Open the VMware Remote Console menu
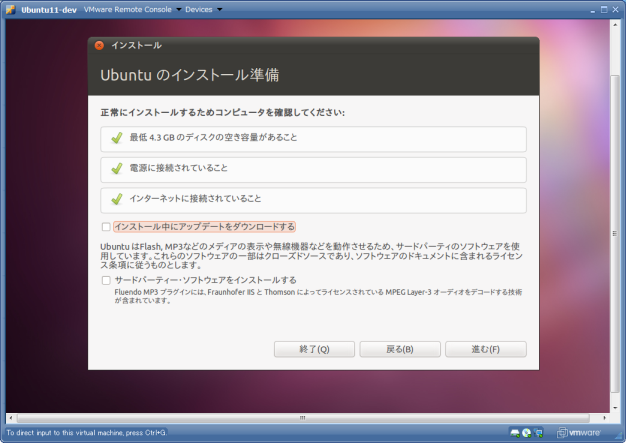Screen dimensions: 626x443 [x=132, y=9]
